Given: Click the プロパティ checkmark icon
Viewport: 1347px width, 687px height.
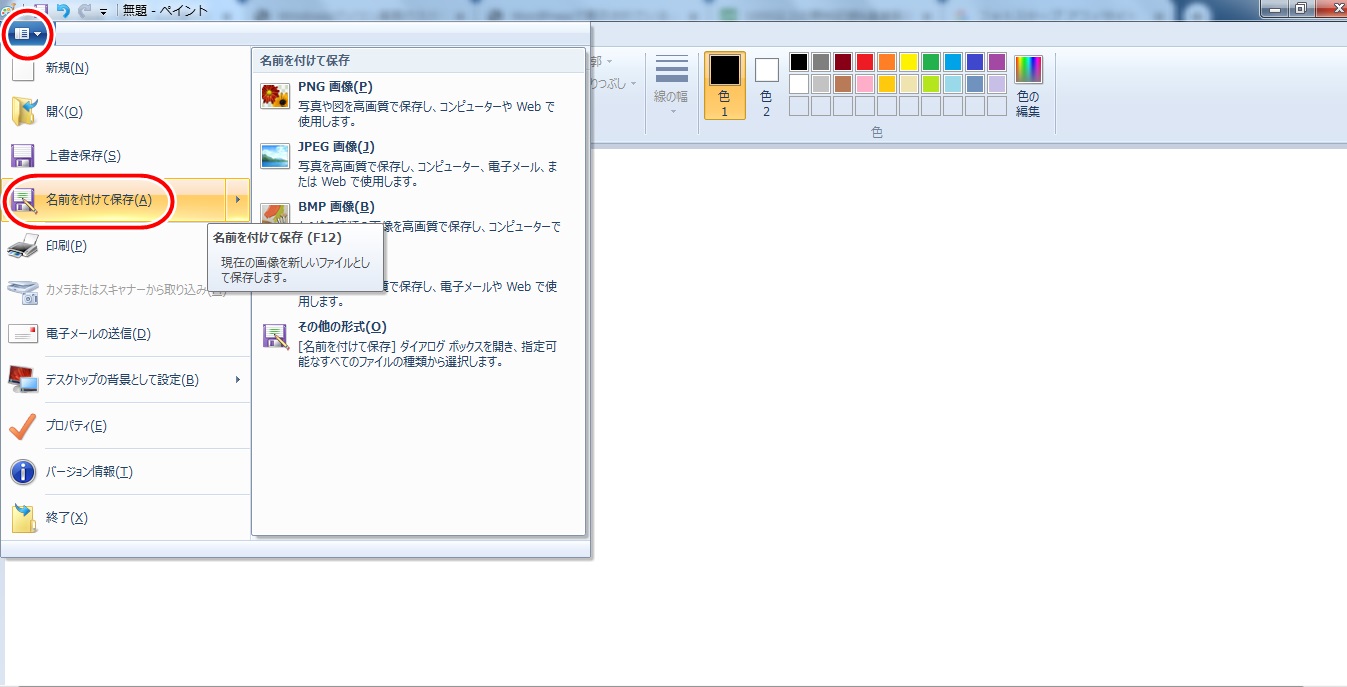Looking at the screenshot, I should point(23,426).
